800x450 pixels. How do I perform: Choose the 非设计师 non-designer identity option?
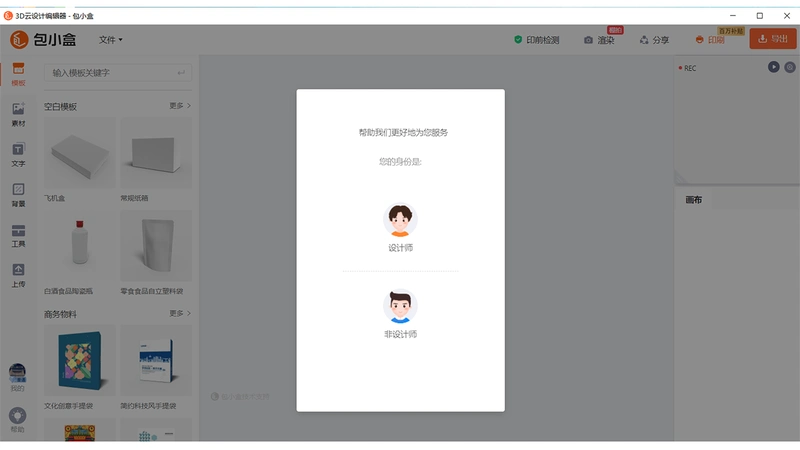point(400,314)
